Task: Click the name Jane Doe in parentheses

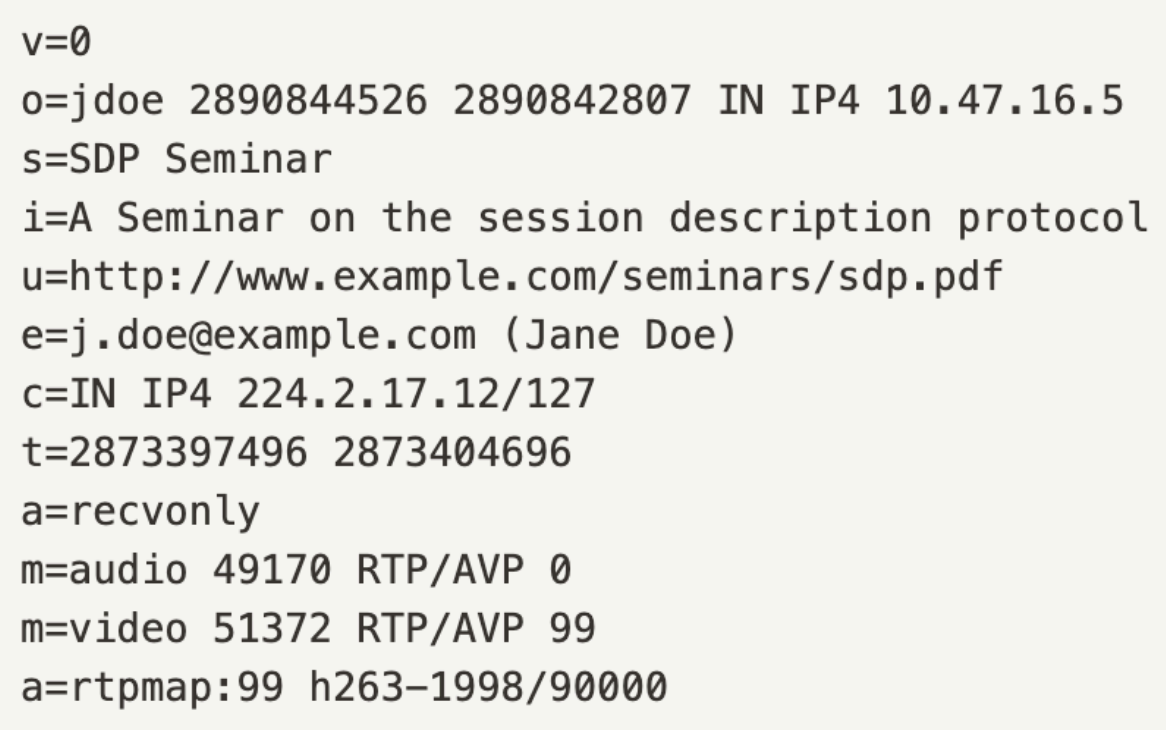Action: [621, 335]
